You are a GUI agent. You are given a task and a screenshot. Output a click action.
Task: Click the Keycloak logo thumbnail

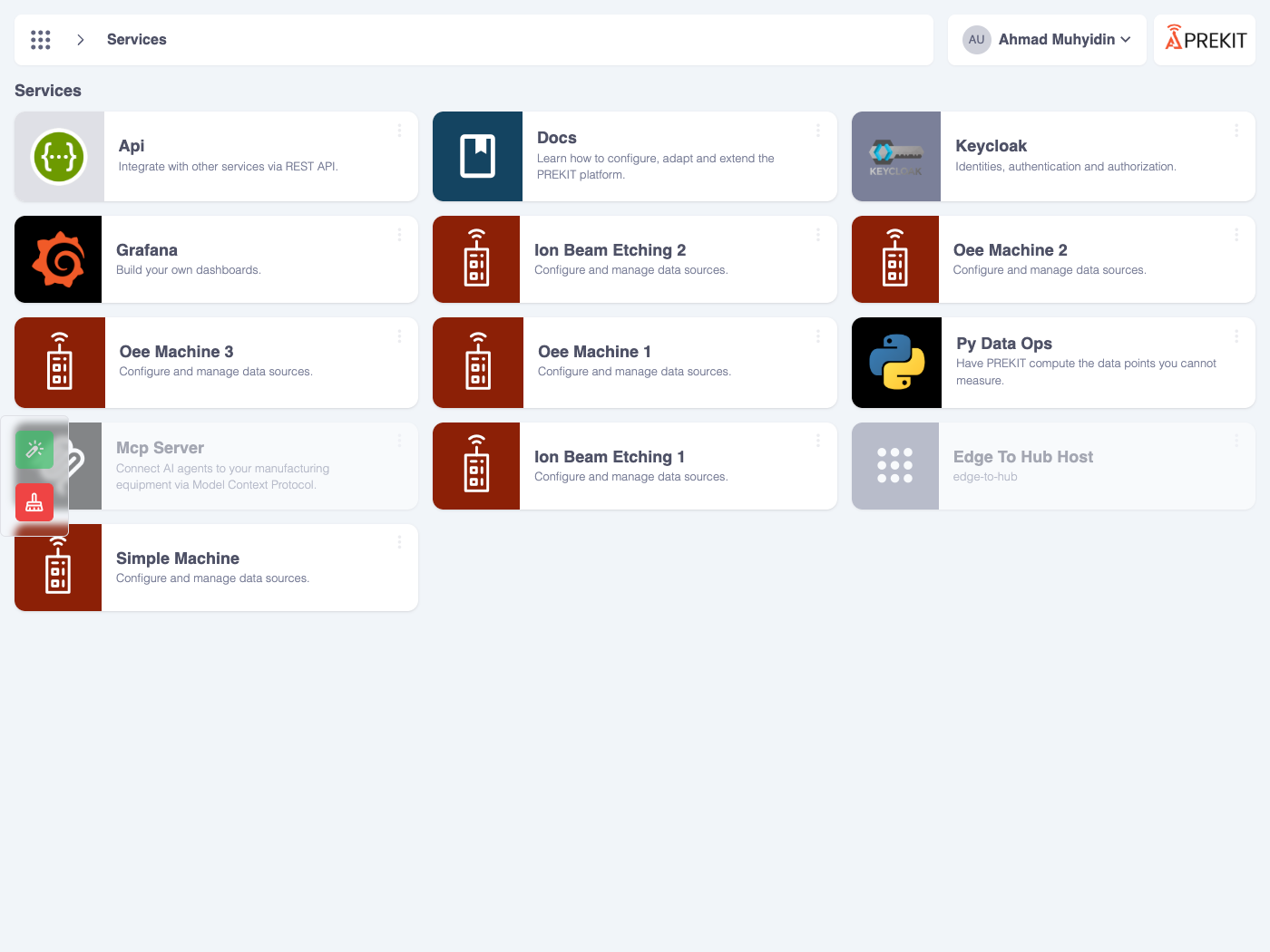(896, 157)
